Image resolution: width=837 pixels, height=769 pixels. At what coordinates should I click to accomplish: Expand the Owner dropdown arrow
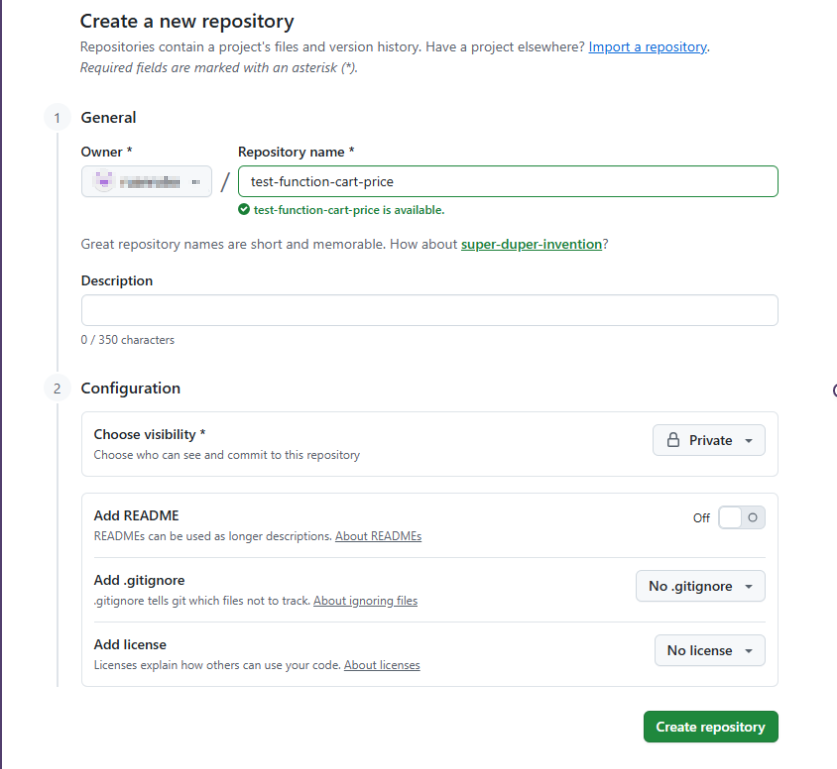tap(196, 181)
